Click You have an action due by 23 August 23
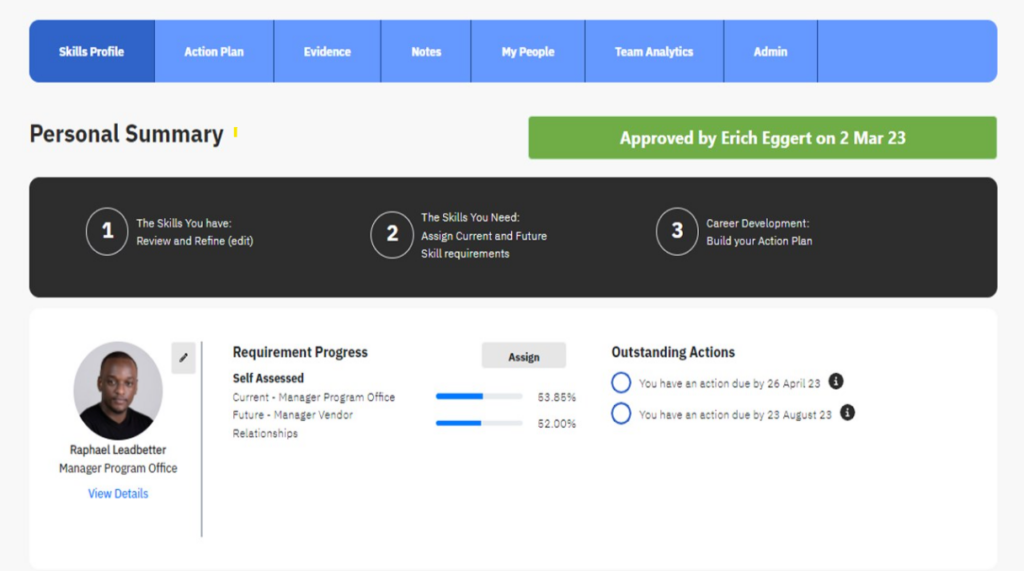Viewport: 1024px width, 571px height. coord(735,415)
